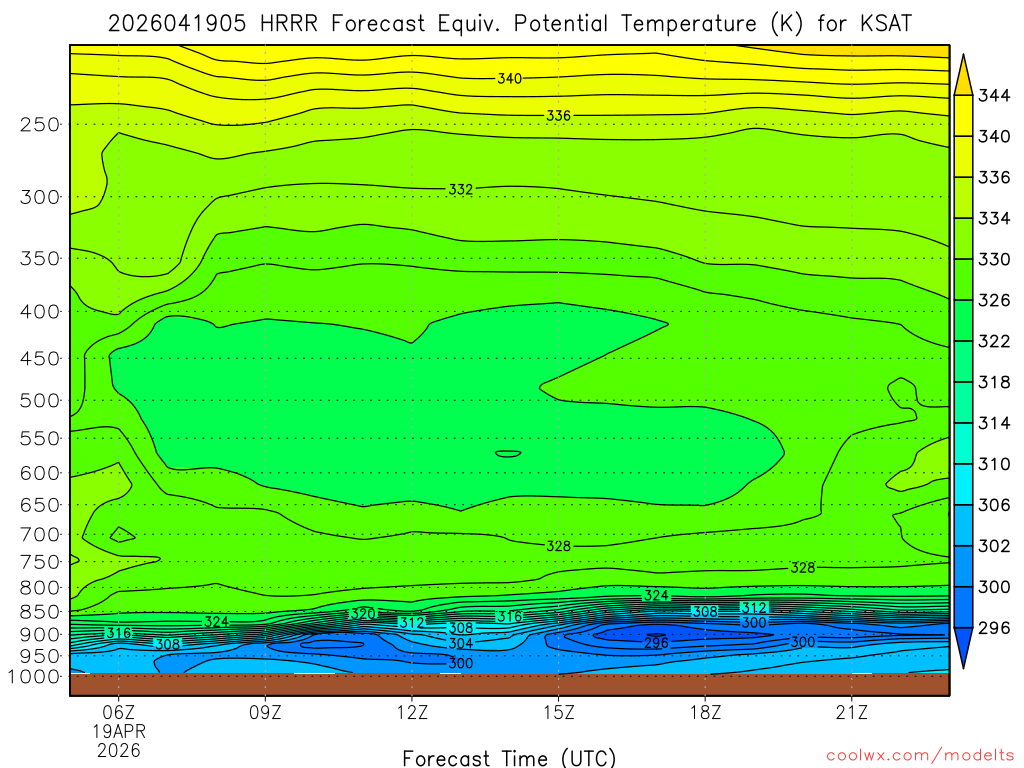The height and width of the screenshot is (768, 1024).
Task: Click the Forecast Time (UTC) axis title
Action: tap(509, 758)
